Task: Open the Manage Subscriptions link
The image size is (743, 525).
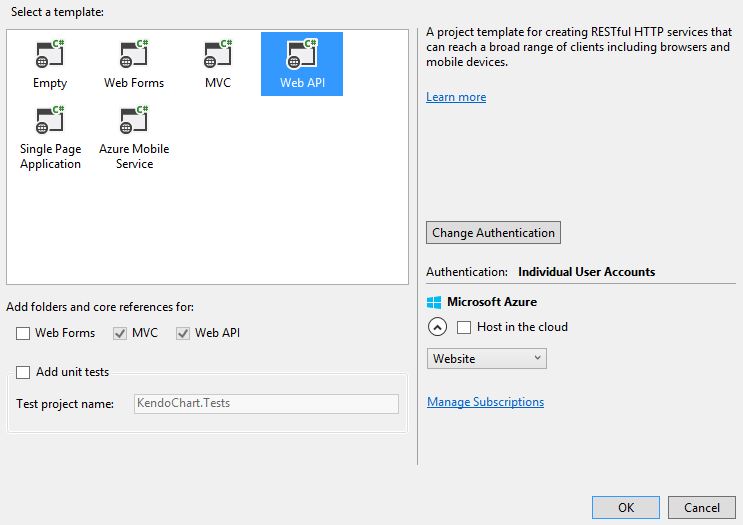Action: pos(485,402)
